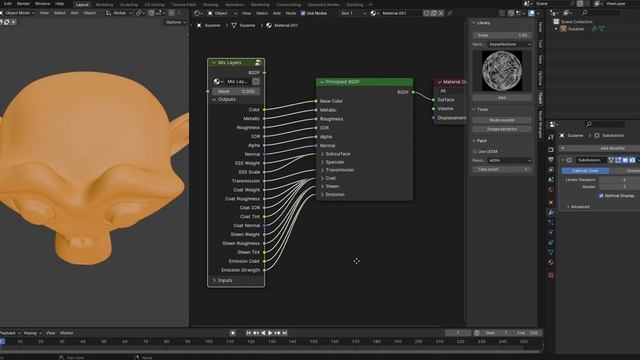The width and height of the screenshot is (640, 360).
Task: Enable the Use UDIM checkbox
Action: [x=475, y=151]
